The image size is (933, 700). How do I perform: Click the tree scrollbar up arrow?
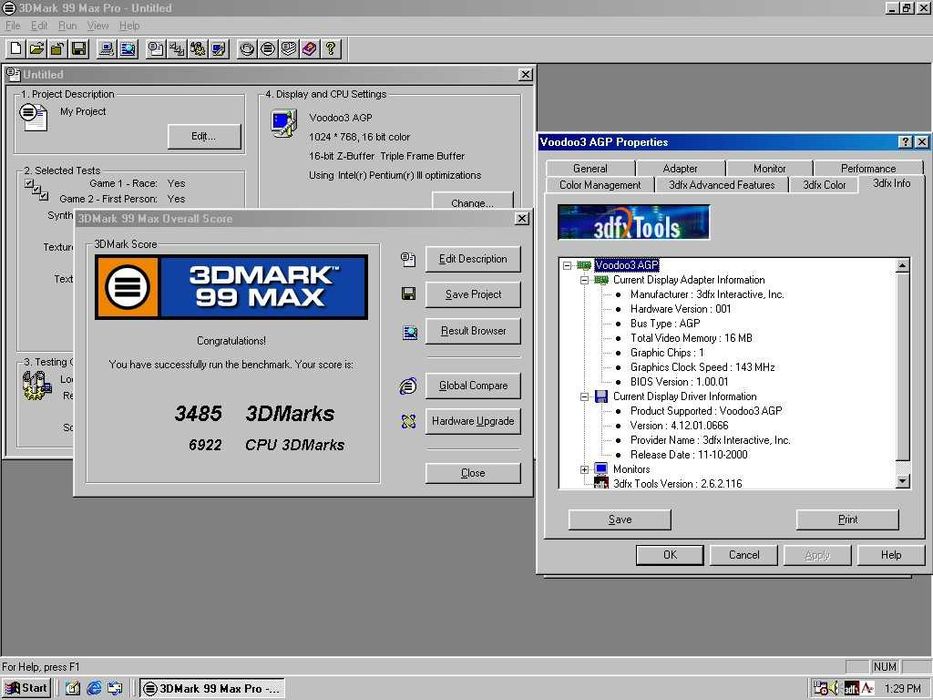click(903, 265)
